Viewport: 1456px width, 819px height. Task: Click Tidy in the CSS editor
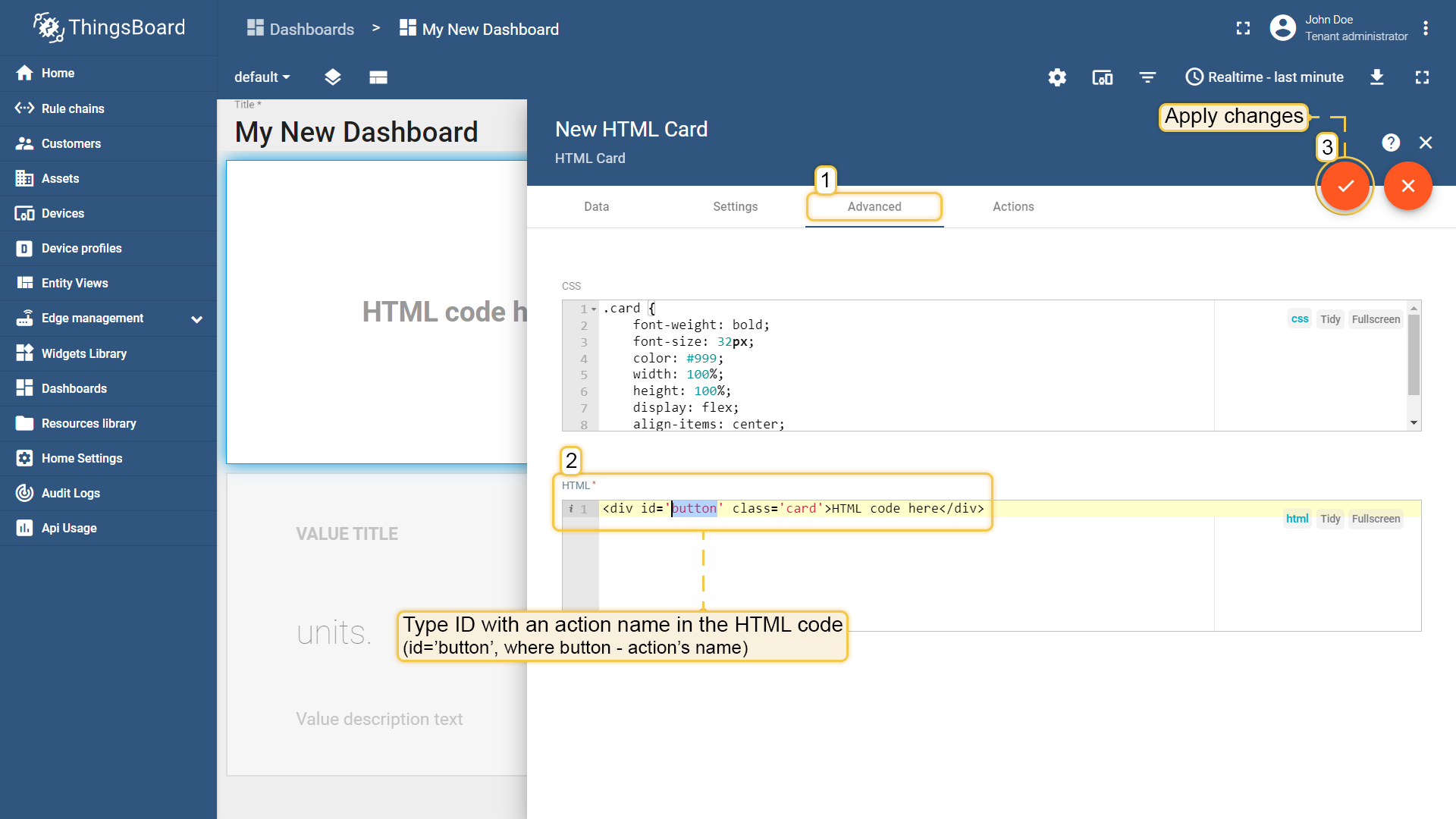click(x=1330, y=319)
